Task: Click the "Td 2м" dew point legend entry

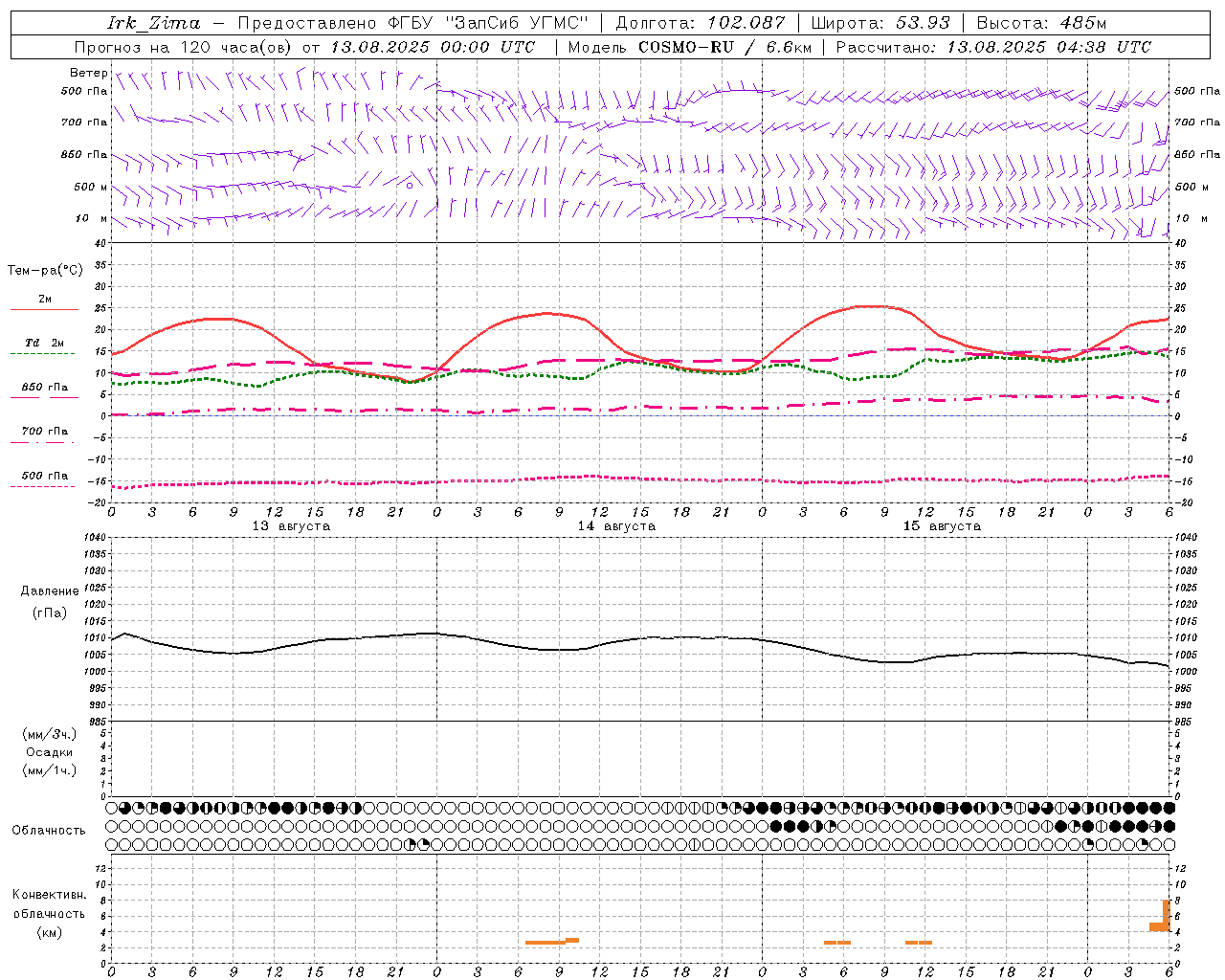Action: (44, 343)
